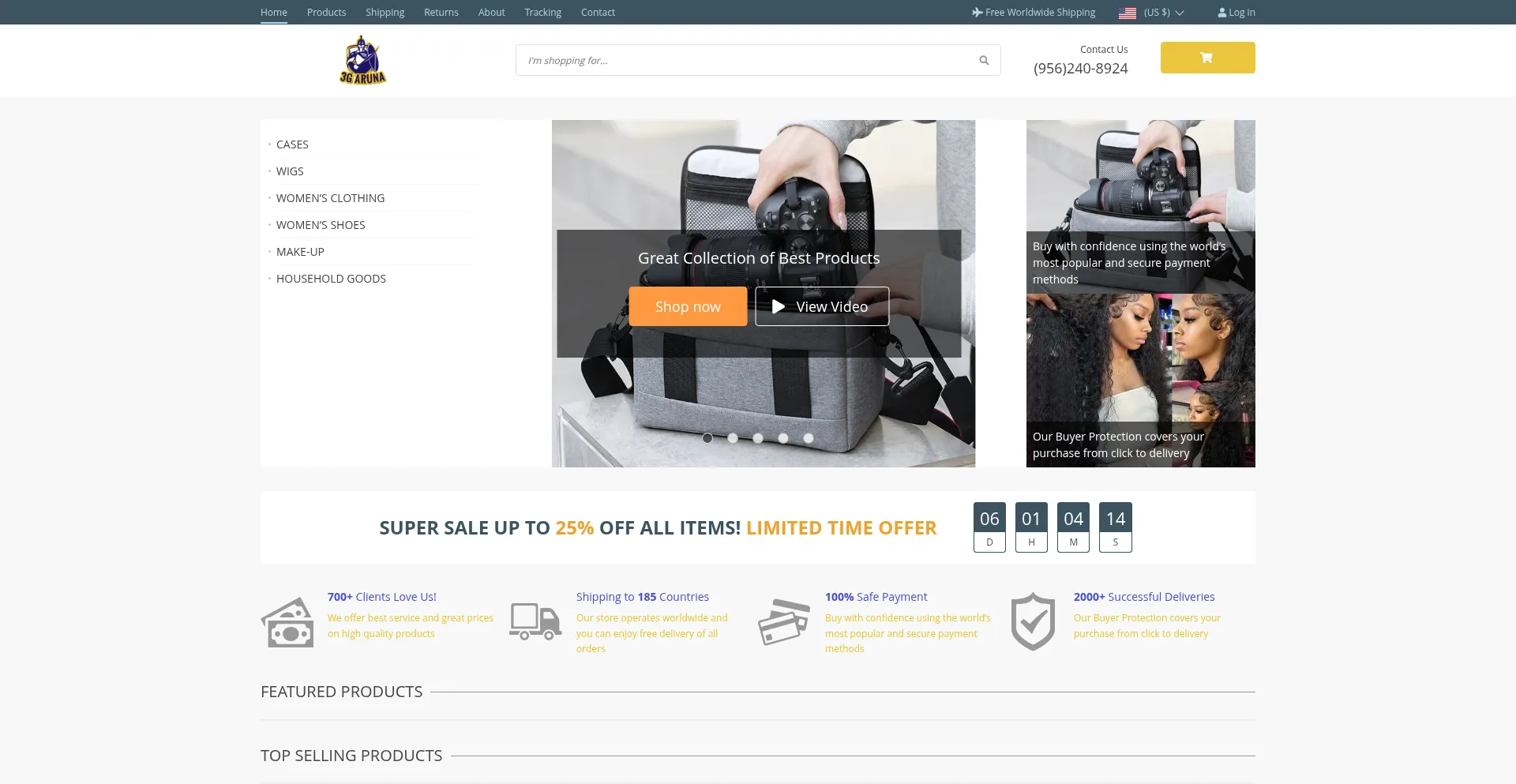Screen dimensions: 1516x784
Task: Click the credit cards safe payment icon
Action: point(784,622)
